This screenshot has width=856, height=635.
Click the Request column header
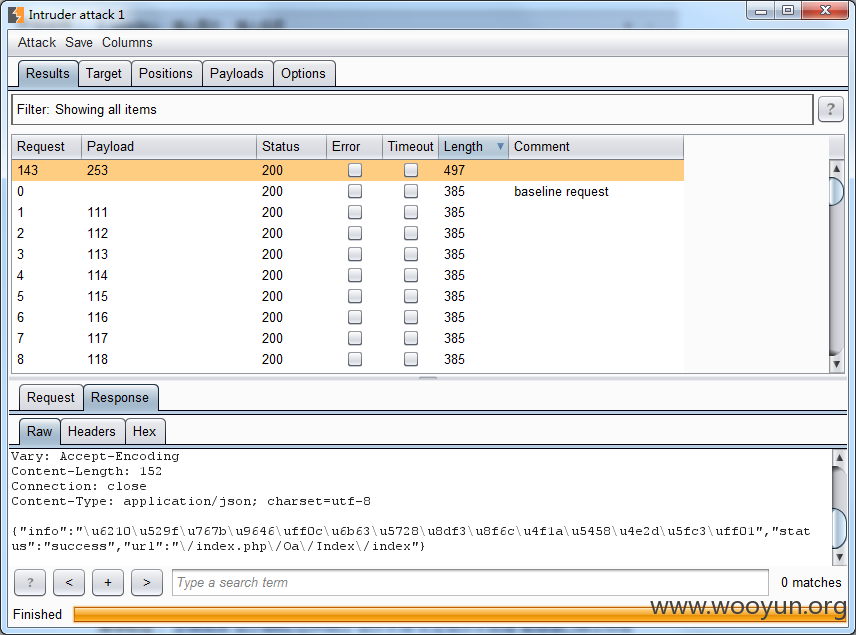tap(46, 147)
